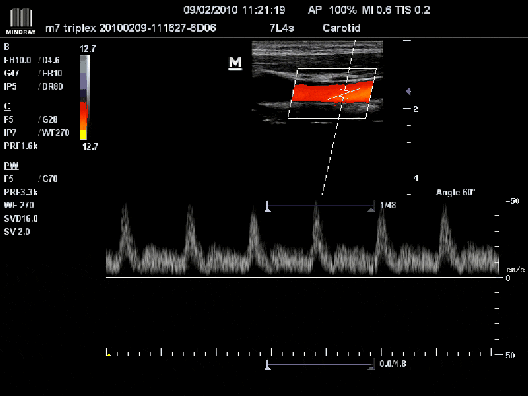528x396 pixels.
Task: Click the Mindray logo icon
Action: 21,21
